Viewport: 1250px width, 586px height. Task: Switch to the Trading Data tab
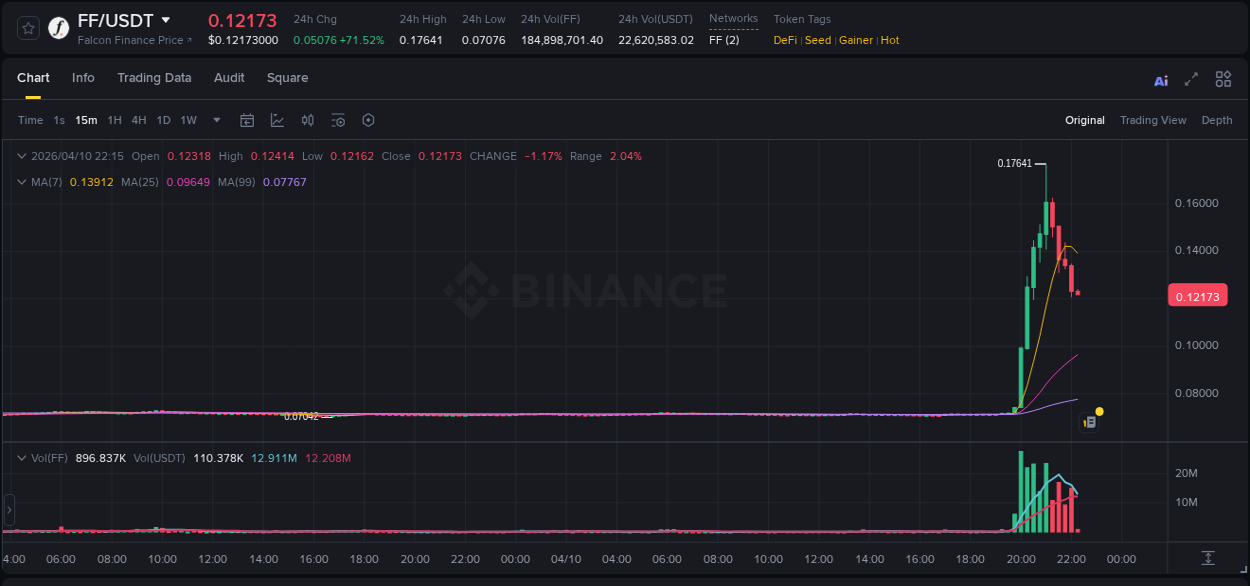point(155,77)
